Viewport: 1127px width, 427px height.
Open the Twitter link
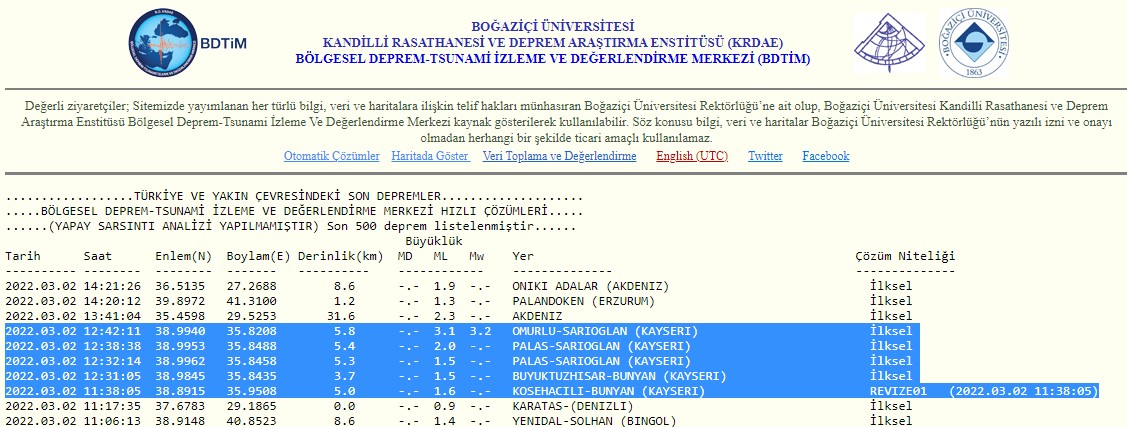[x=765, y=156]
